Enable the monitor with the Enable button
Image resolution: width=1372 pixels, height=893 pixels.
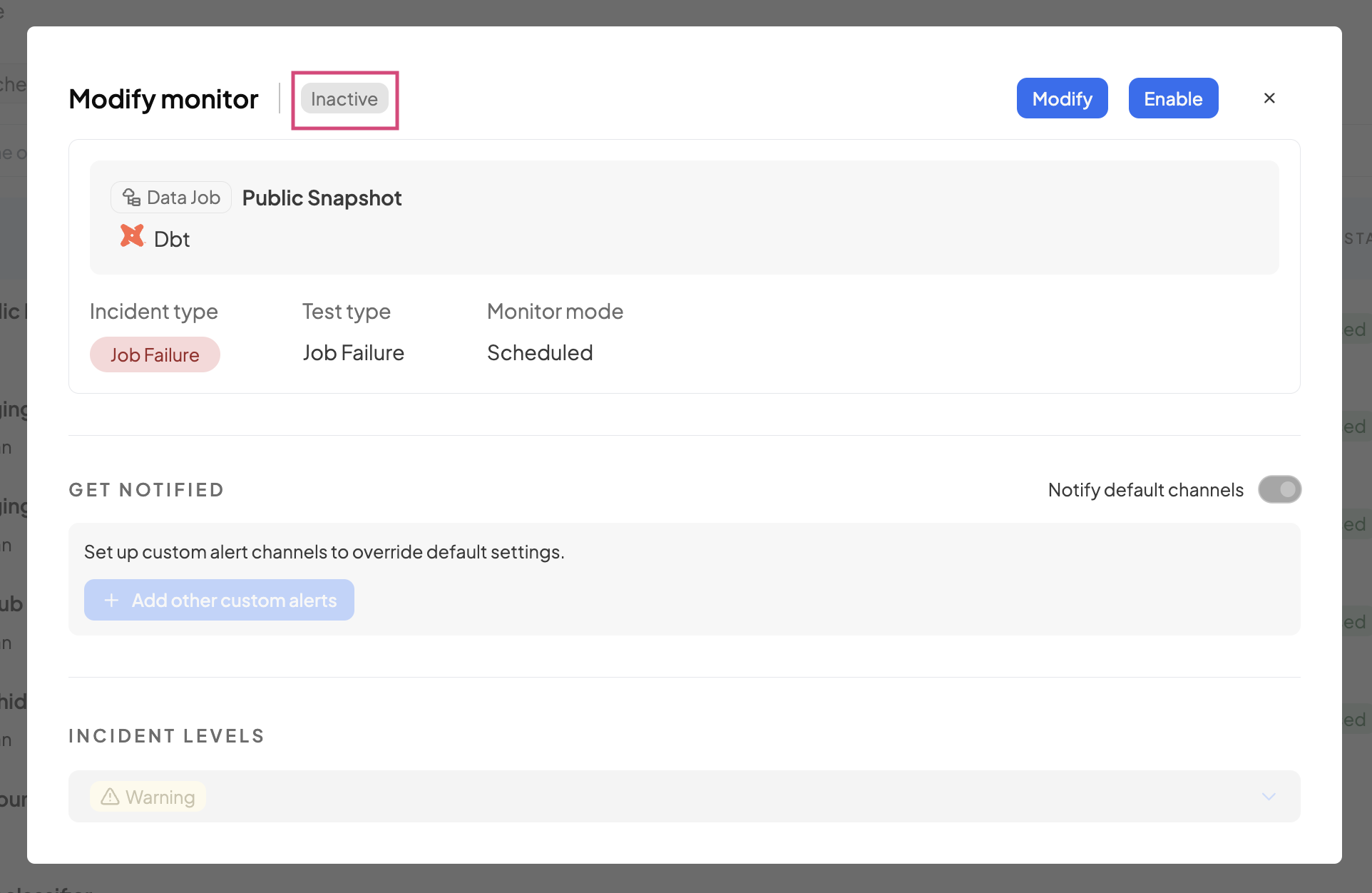point(1173,98)
